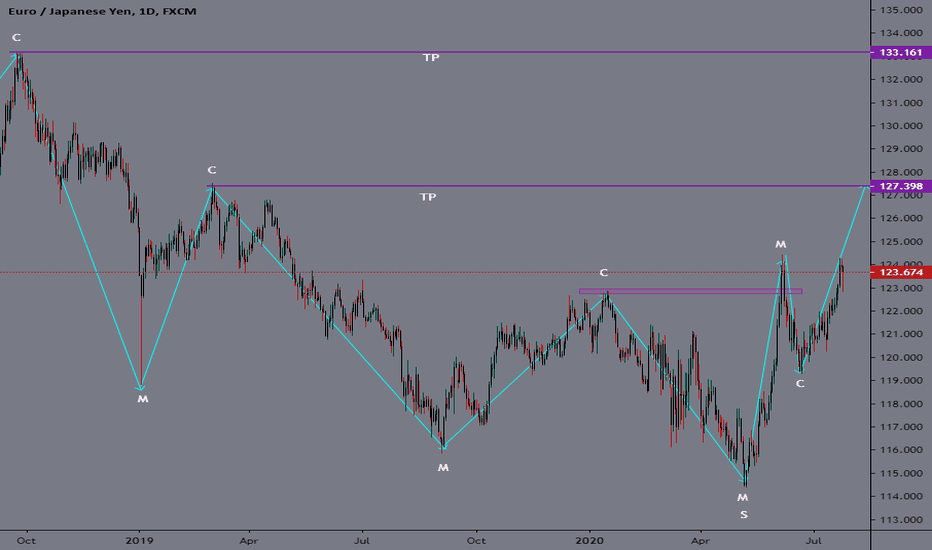Click the 113.000 price axis label
The height and width of the screenshot is (550, 932).
[901, 520]
